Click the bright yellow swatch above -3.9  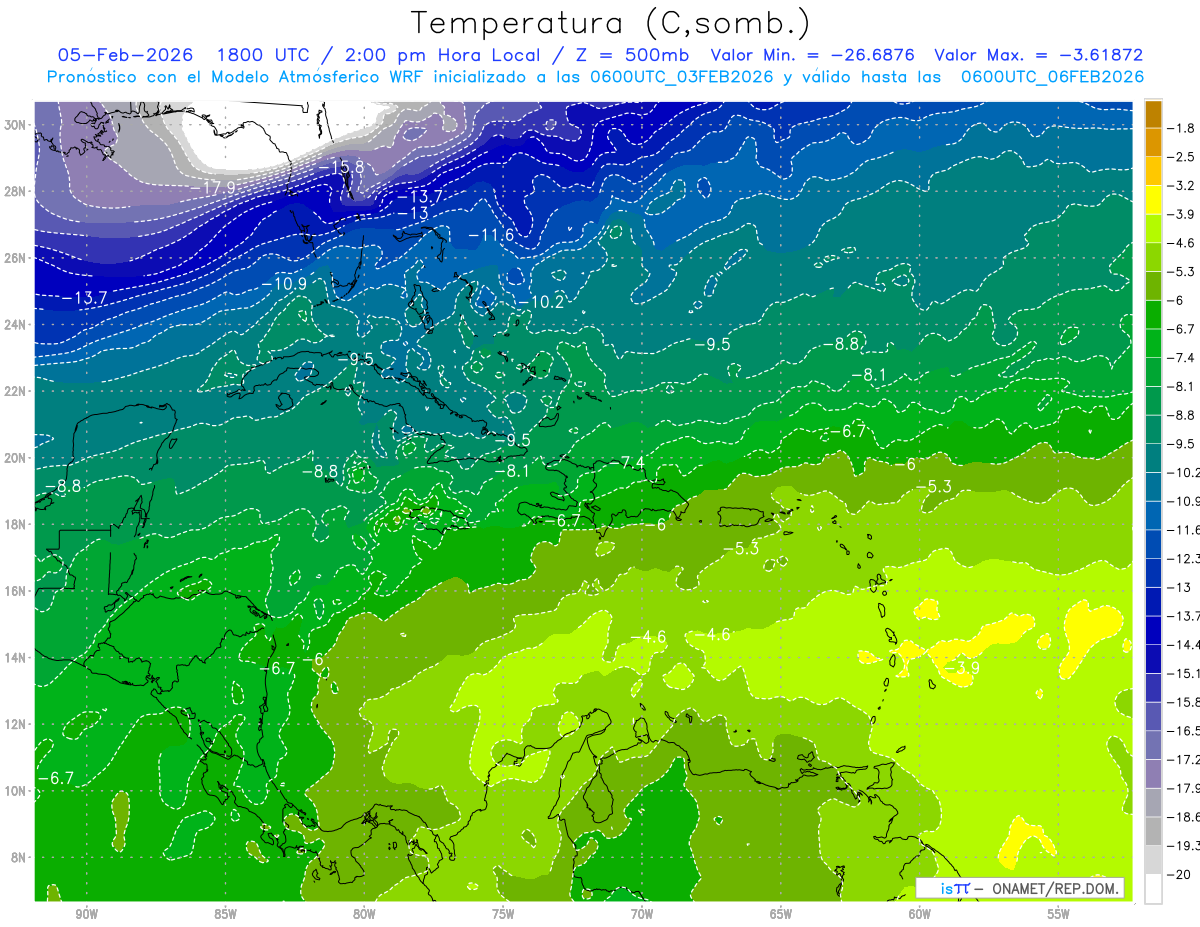(1153, 200)
